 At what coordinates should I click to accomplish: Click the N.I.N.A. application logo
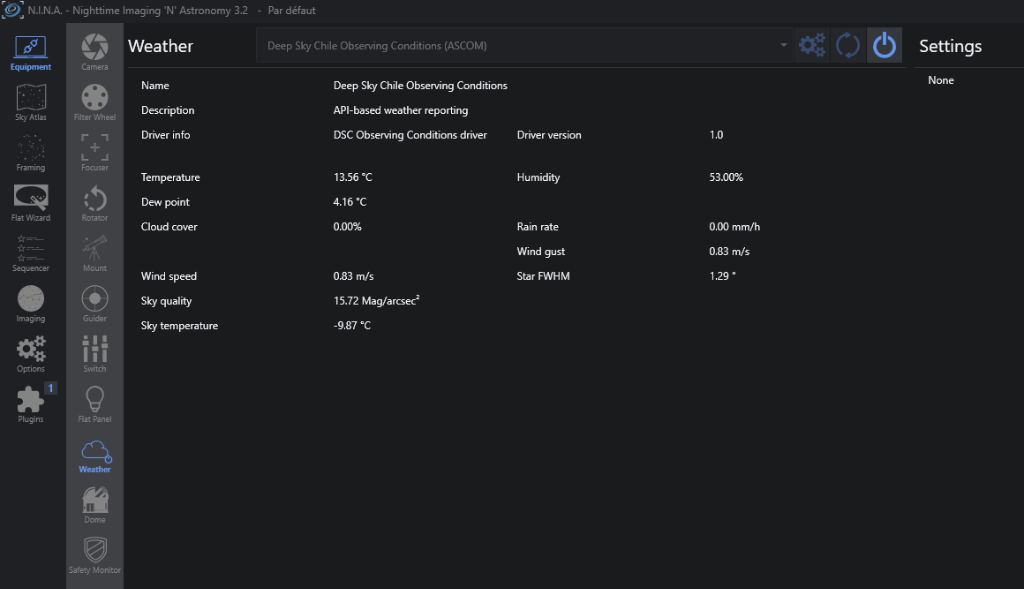[x=12, y=10]
